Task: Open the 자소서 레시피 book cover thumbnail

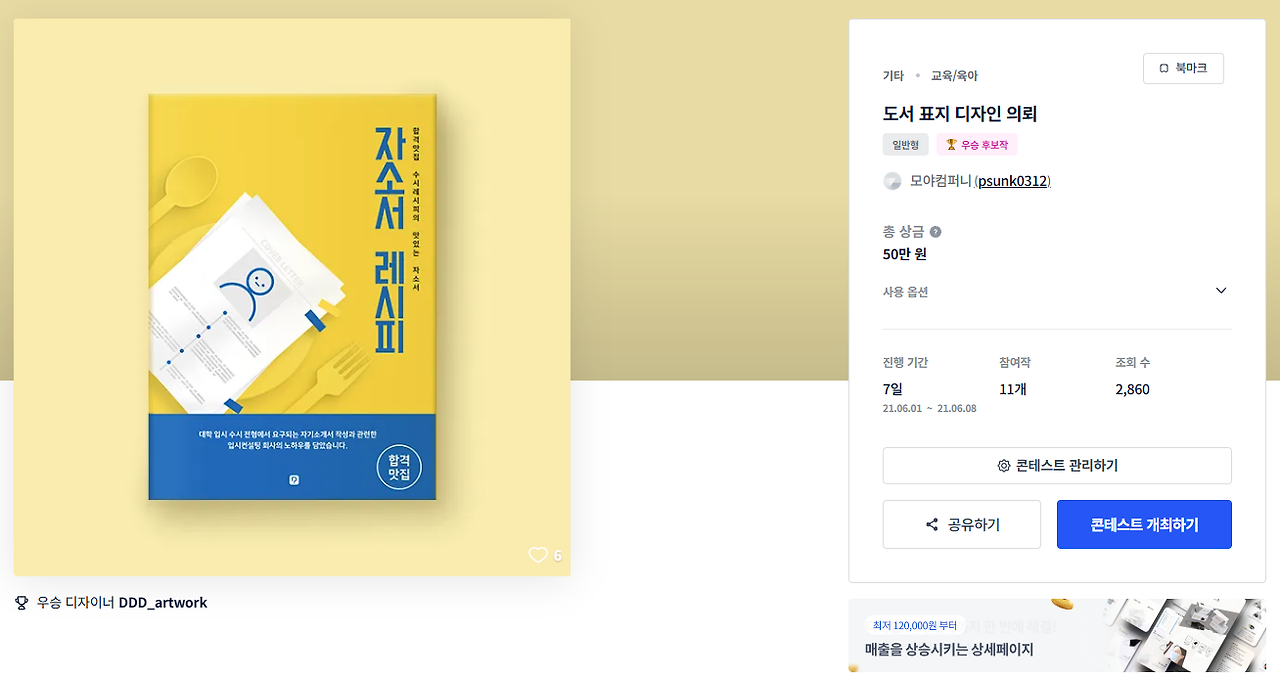Action: [292, 297]
